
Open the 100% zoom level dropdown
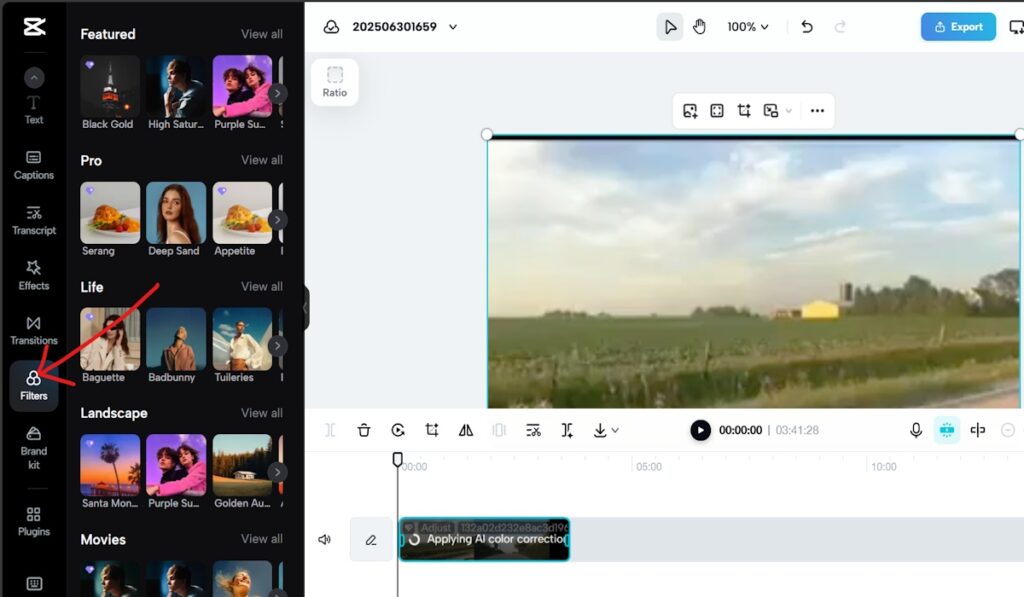click(x=748, y=27)
